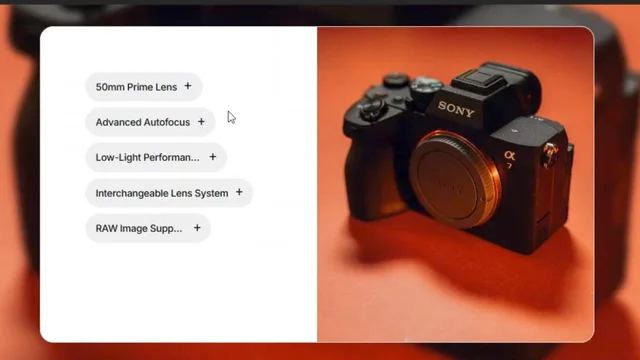Image resolution: width=640 pixels, height=360 pixels.
Task: Select the Interchangeable Lens System text
Action: [162, 193]
